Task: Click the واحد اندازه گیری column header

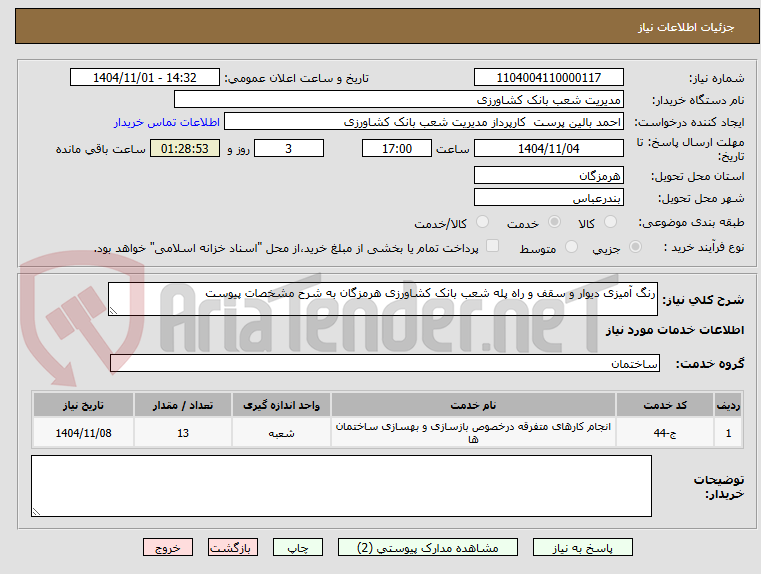Action: point(281,405)
